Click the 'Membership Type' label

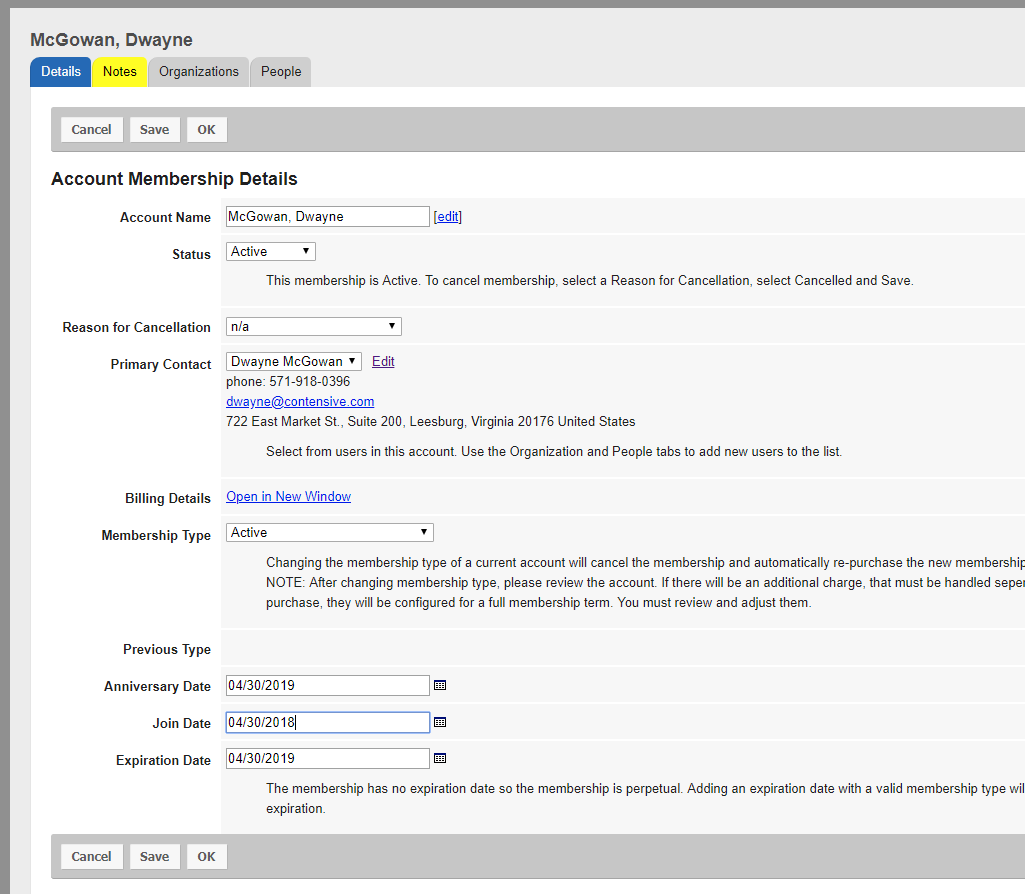click(x=156, y=536)
